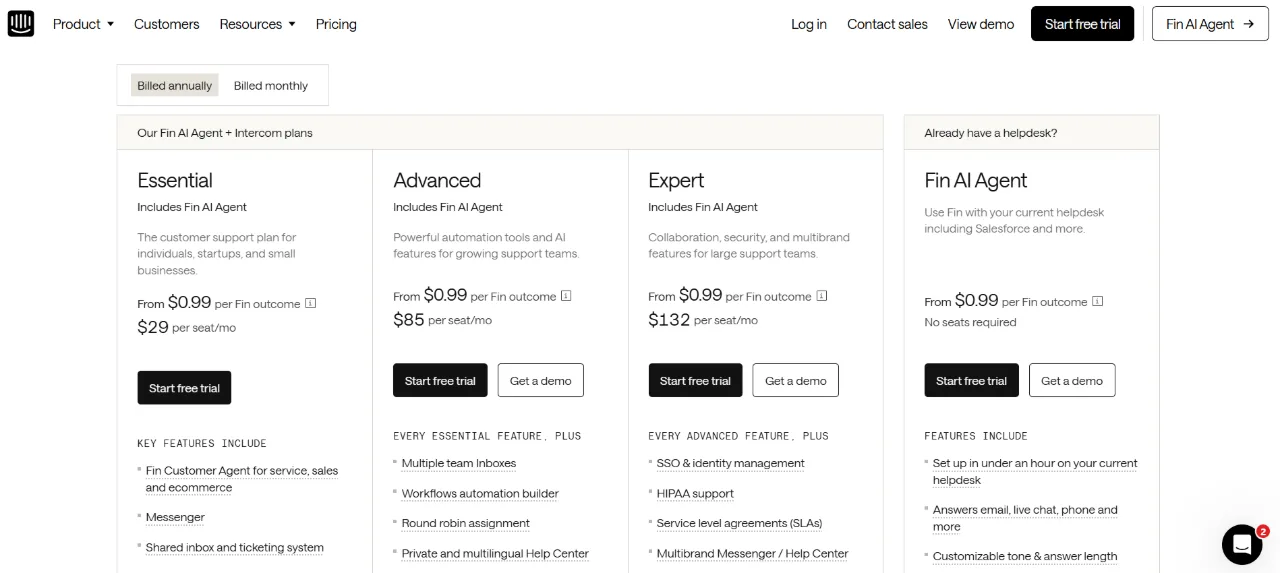The image size is (1280, 573).
Task: Click info icon beside Essential Fin outcome price
Action: [x=311, y=303]
